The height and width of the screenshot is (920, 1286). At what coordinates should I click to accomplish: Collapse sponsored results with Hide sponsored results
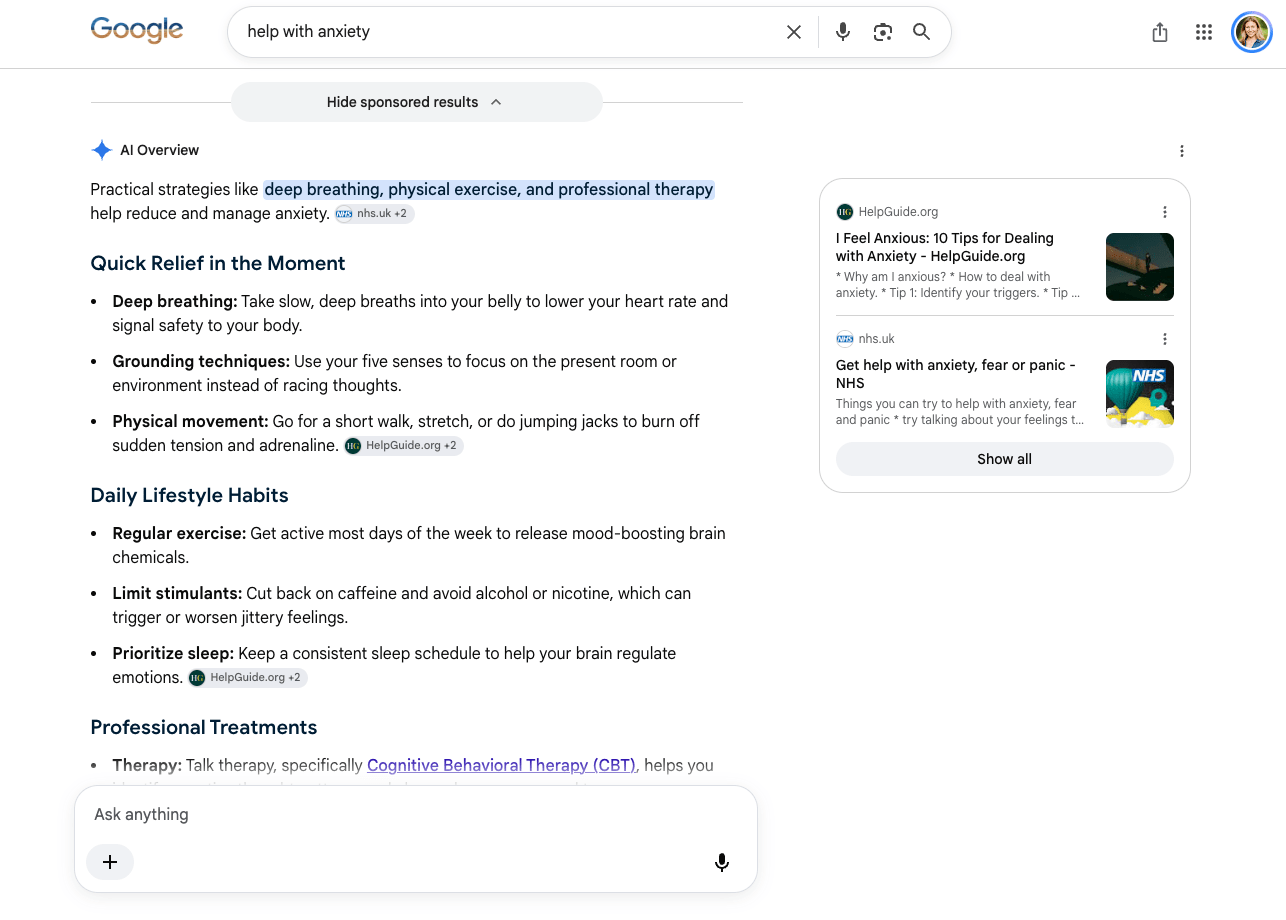coord(416,102)
